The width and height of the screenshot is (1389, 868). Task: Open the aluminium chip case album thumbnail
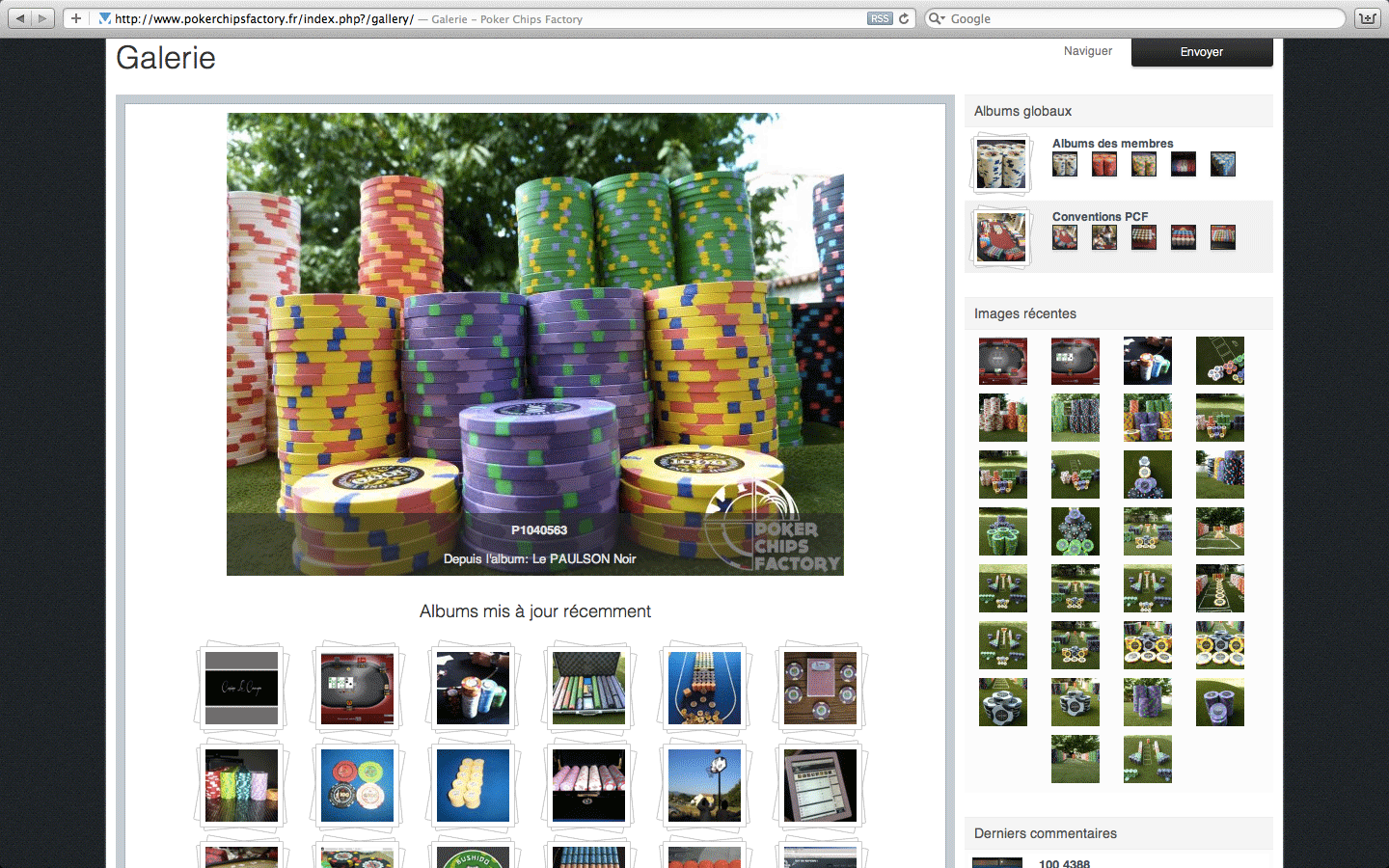[x=588, y=689]
